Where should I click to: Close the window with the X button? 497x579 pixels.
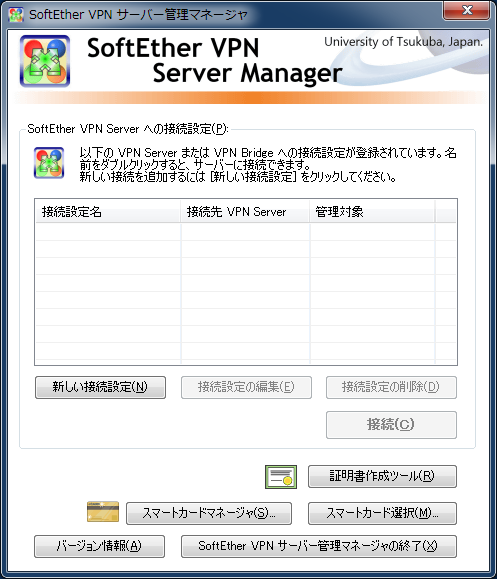[467, 10]
